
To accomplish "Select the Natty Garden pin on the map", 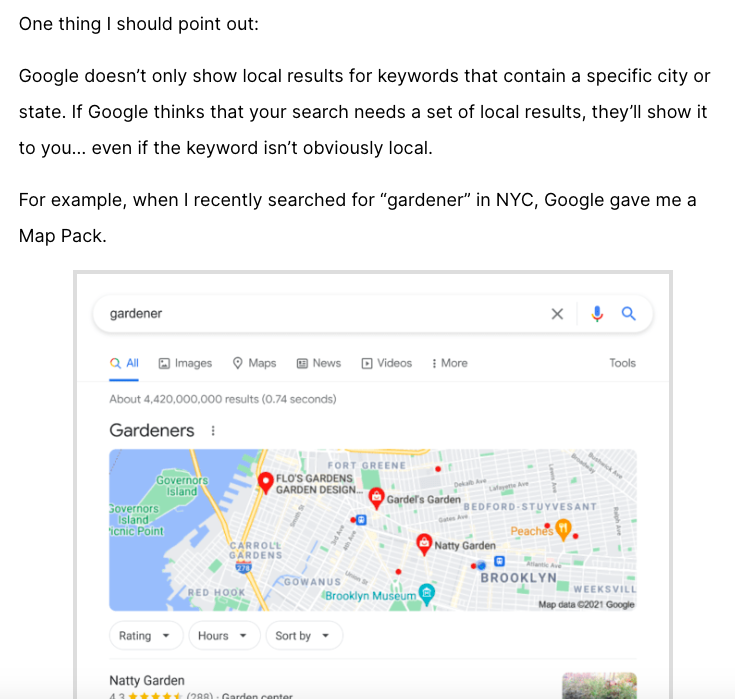I will pos(423,544).
